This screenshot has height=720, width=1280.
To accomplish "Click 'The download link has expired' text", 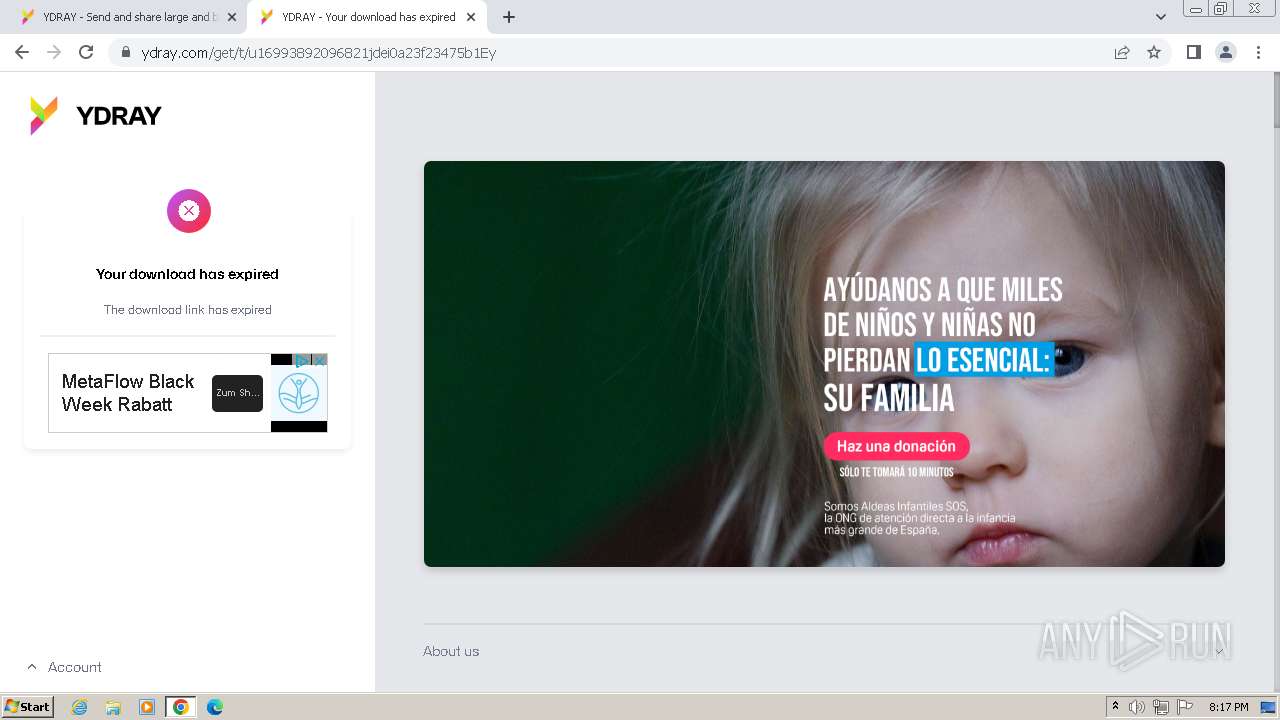I will (188, 310).
